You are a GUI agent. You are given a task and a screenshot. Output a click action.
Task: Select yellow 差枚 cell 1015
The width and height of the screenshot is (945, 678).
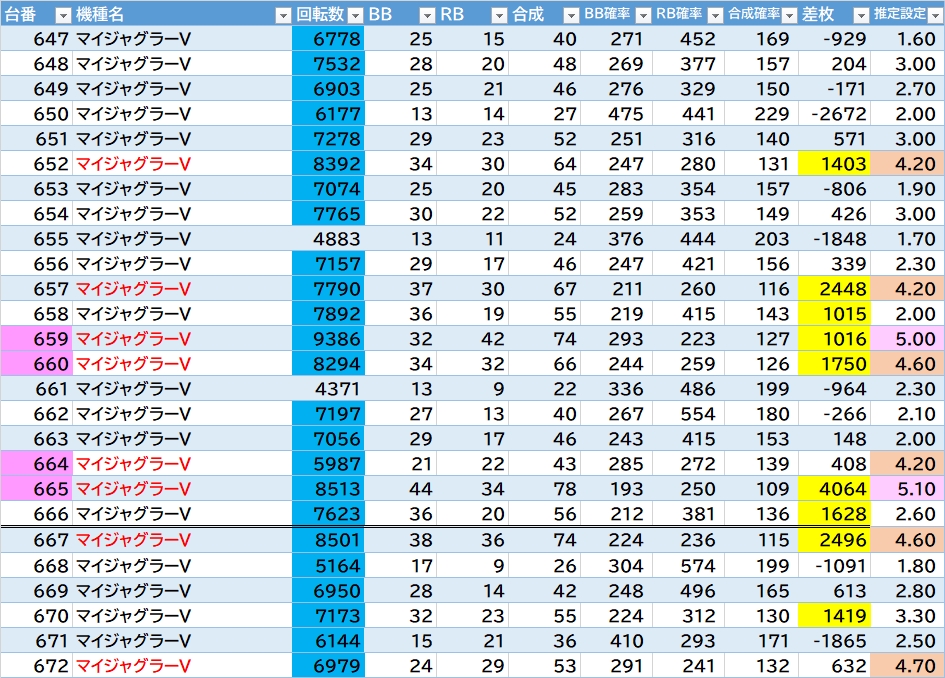click(x=834, y=313)
